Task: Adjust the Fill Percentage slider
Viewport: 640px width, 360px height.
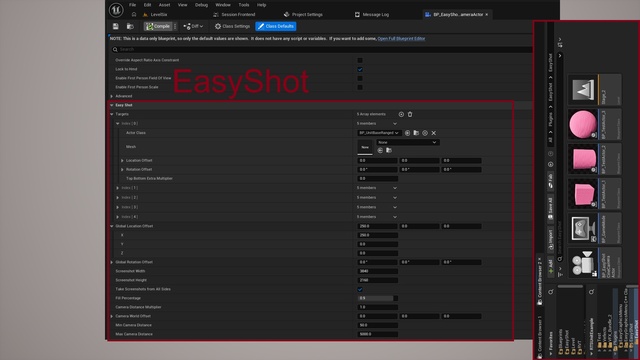Action: [378, 298]
